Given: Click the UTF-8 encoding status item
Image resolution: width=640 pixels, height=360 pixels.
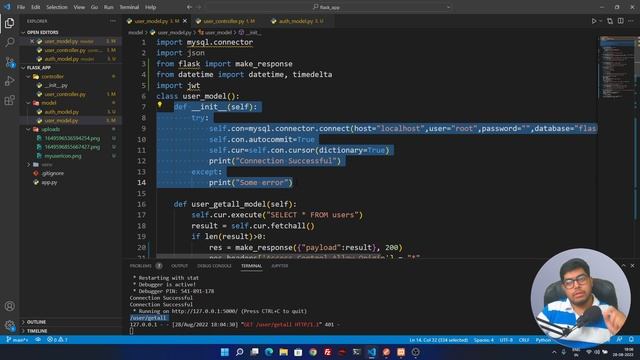Looking at the screenshot, I should (506, 340).
